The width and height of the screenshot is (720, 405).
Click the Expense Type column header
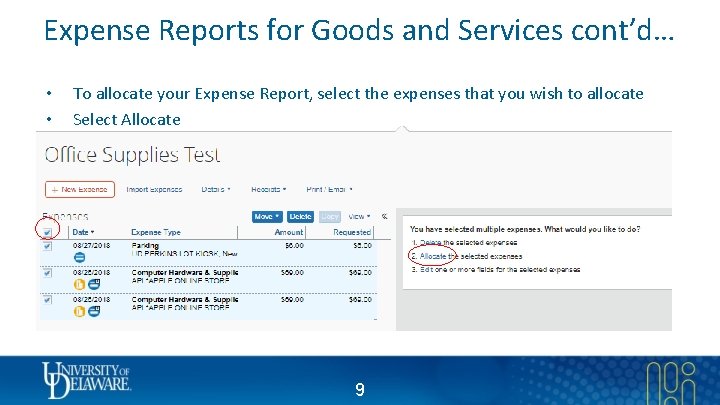(x=156, y=232)
